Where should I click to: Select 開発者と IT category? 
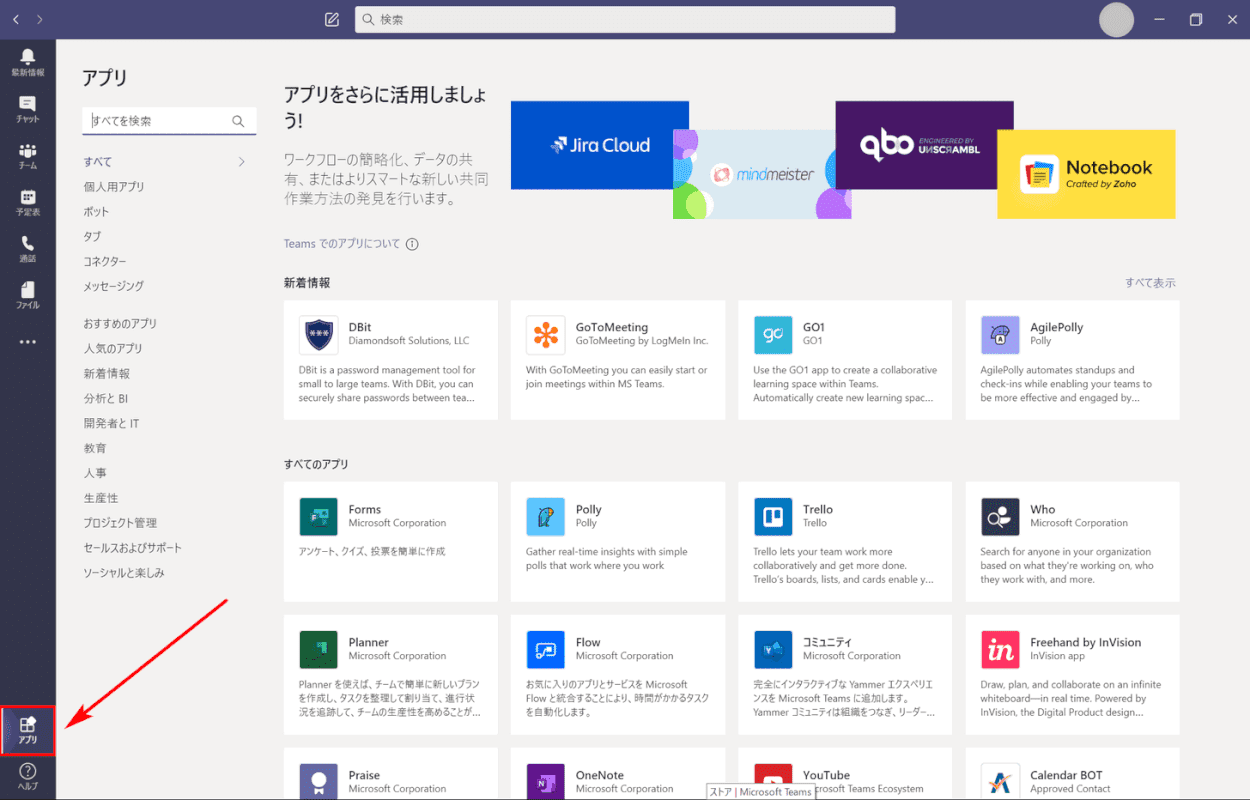pyautogui.click(x=111, y=424)
